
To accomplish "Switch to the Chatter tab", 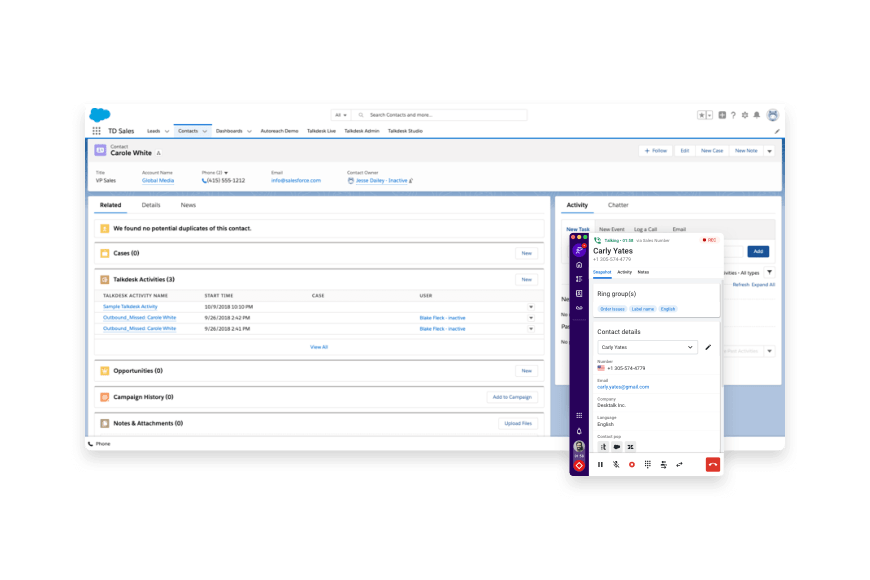I will (x=618, y=204).
